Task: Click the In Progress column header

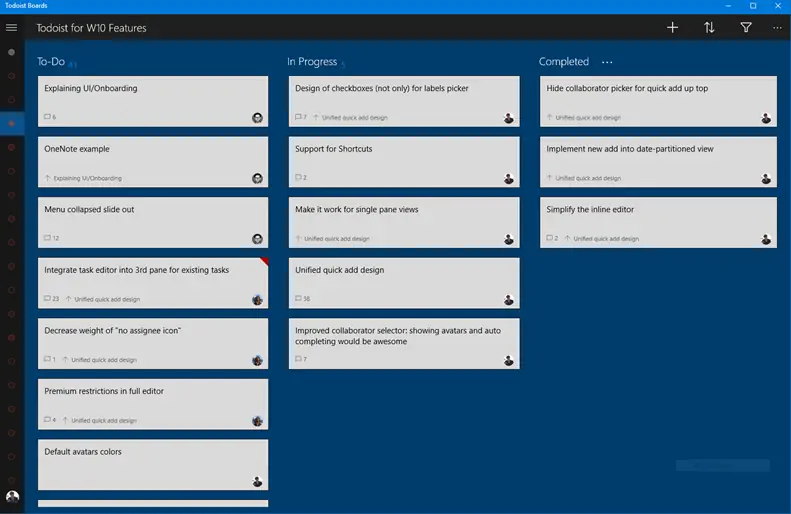Action: [312, 62]
